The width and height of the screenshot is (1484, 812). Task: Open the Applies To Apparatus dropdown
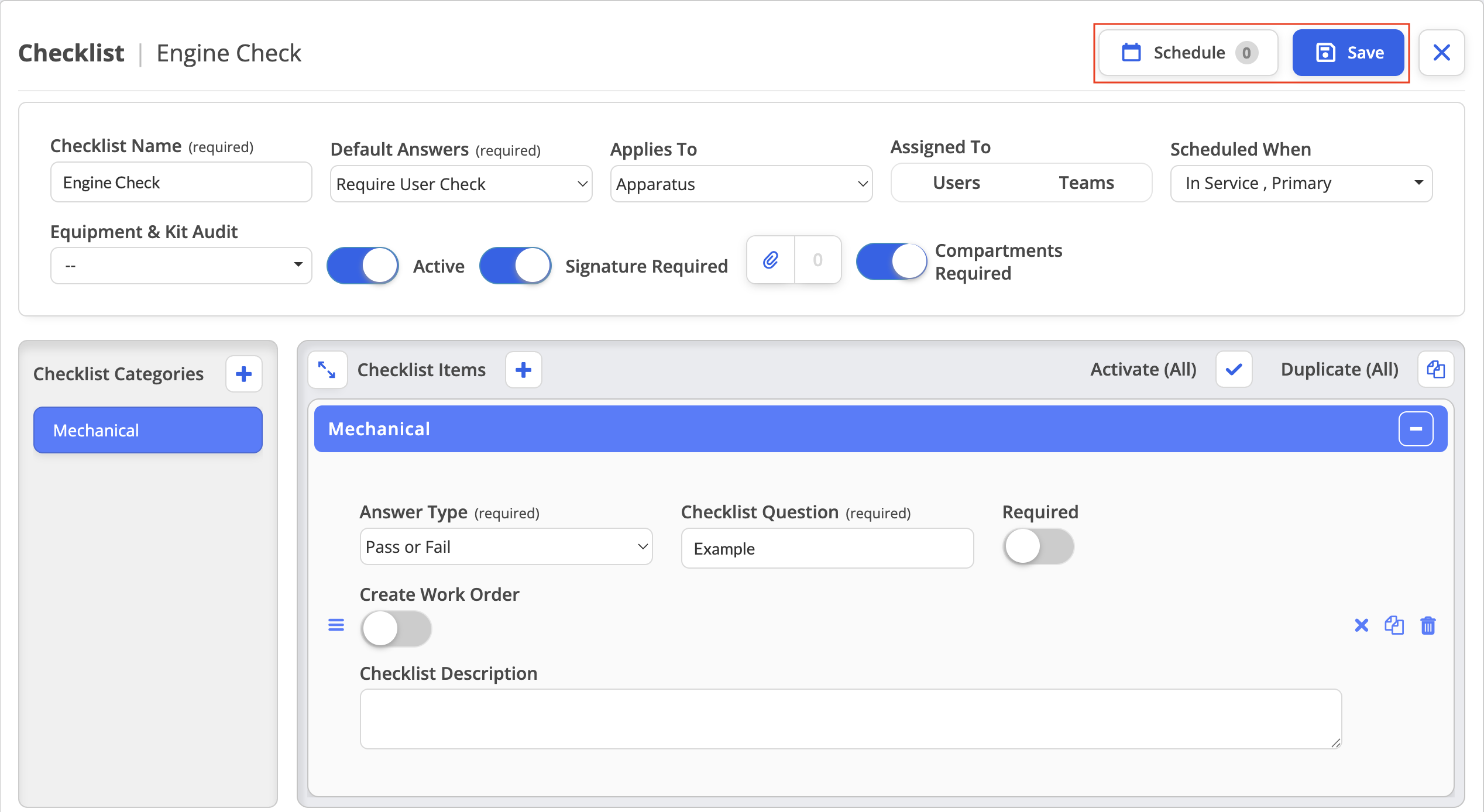point(741,184)
